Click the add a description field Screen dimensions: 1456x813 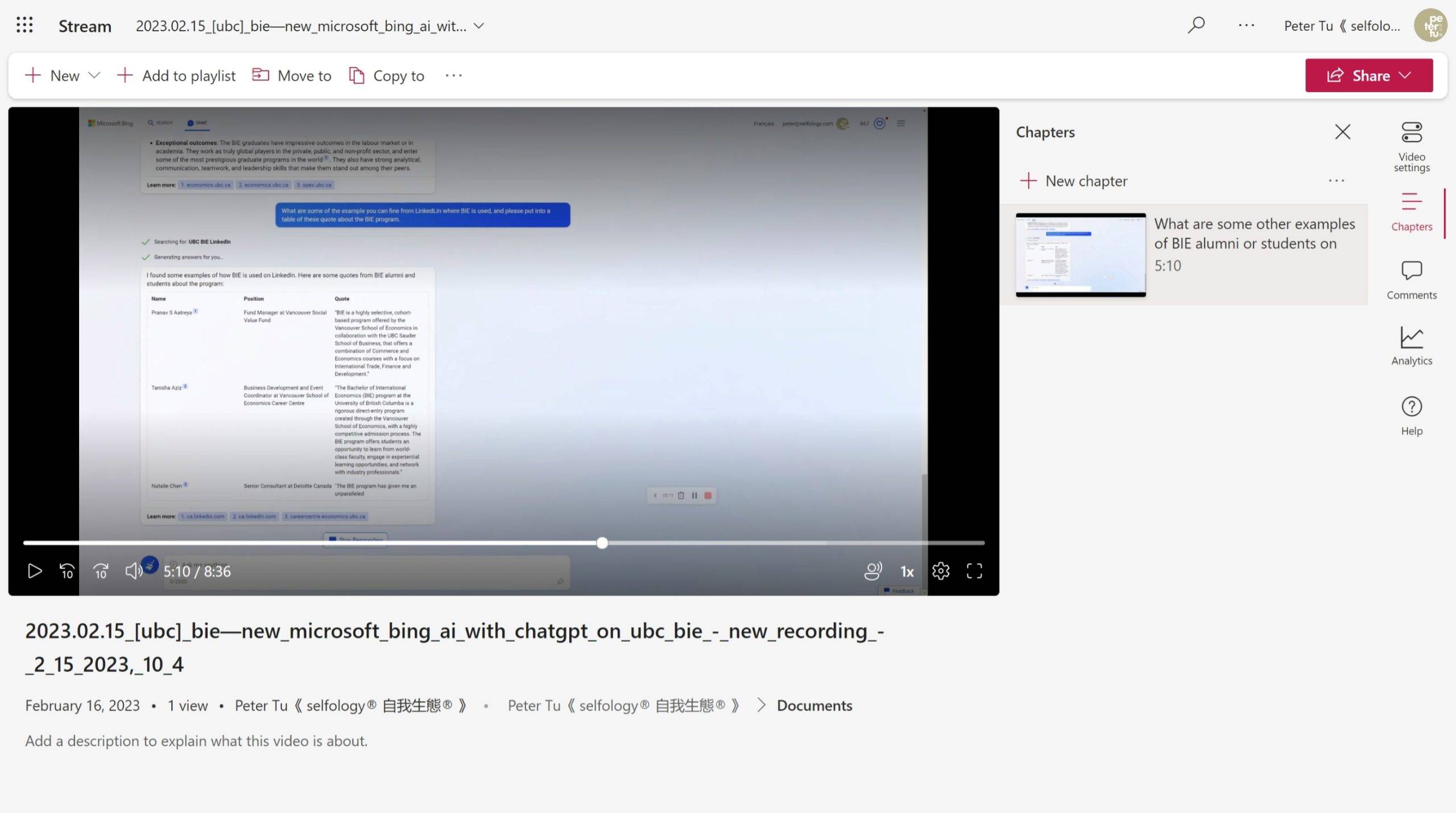coord(196,741)
